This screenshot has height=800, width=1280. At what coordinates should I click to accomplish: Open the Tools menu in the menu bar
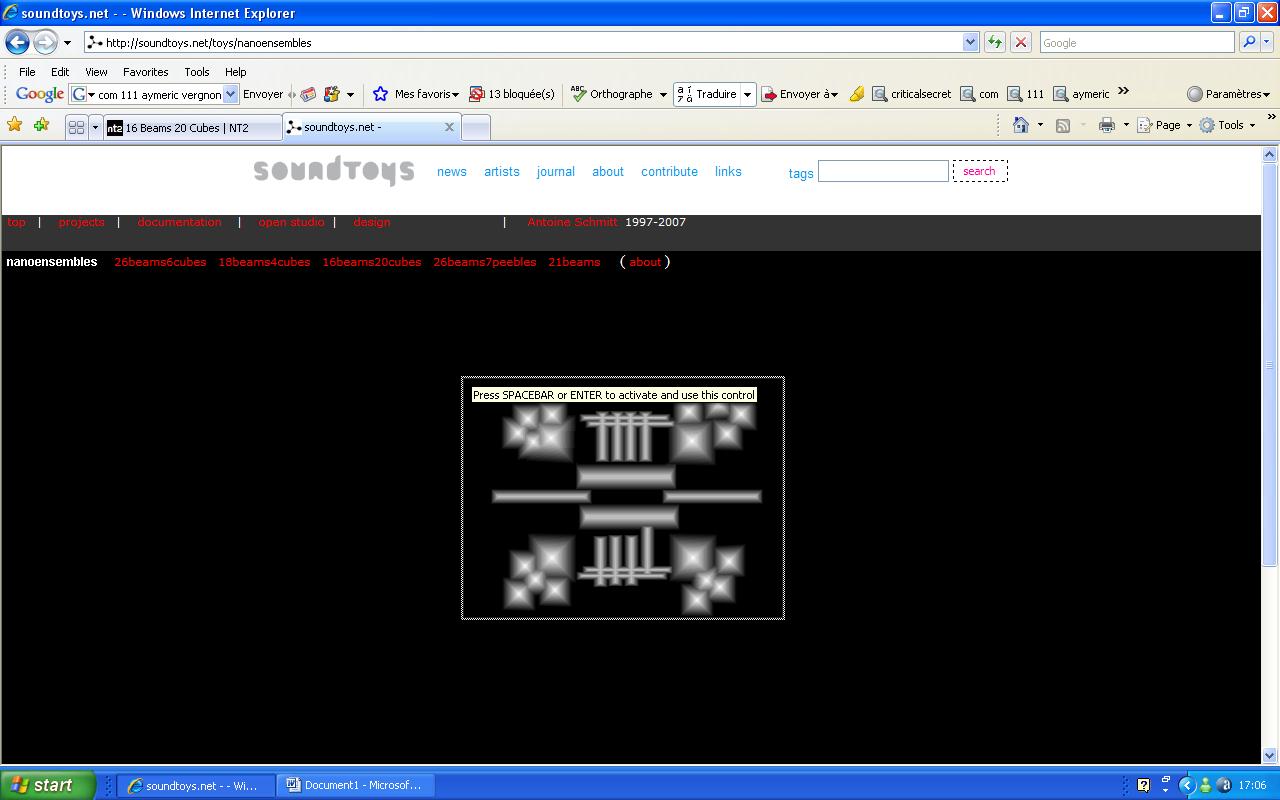[x=196, y=72]
